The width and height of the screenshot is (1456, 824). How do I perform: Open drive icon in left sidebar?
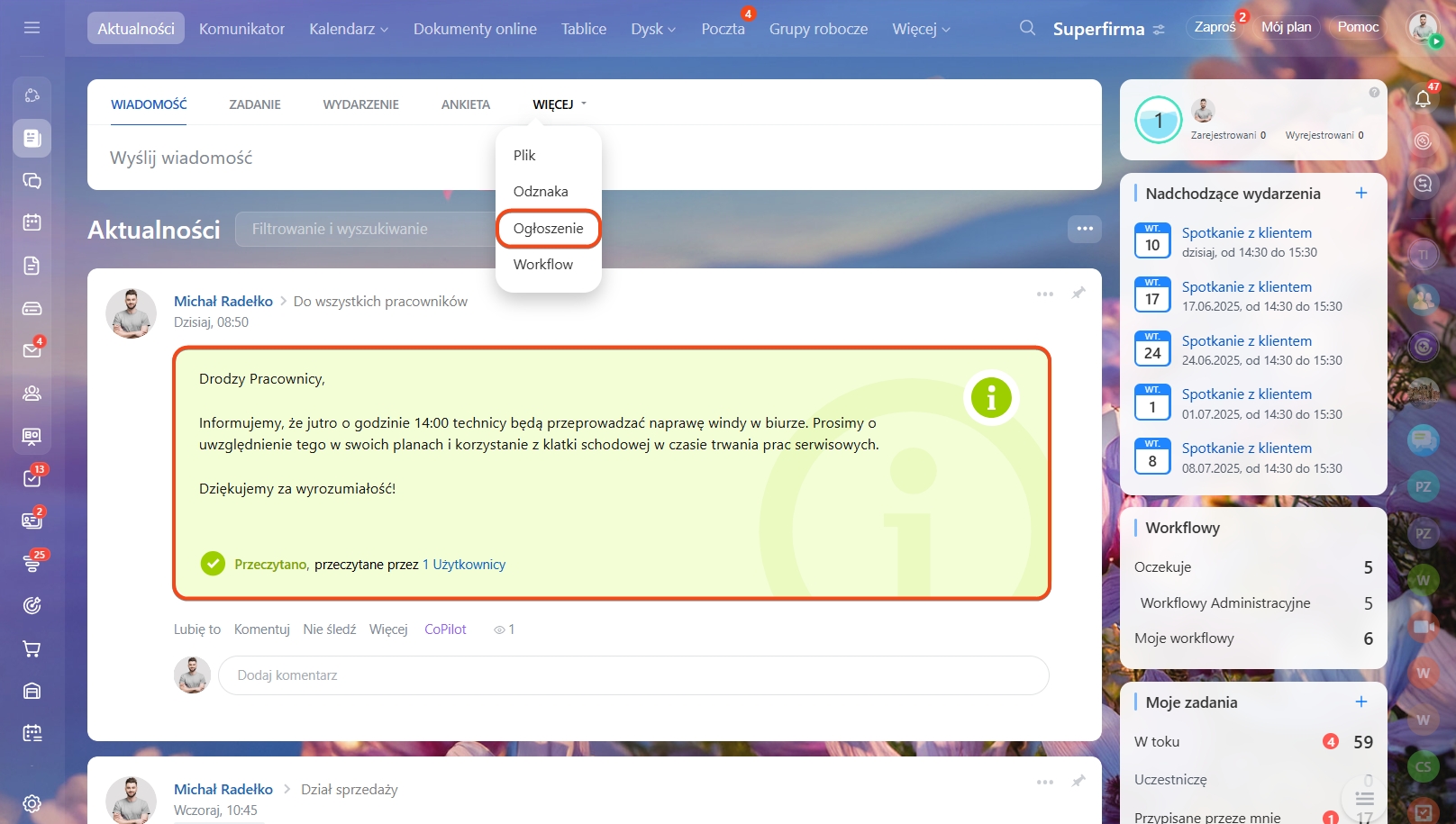point(32,308)
